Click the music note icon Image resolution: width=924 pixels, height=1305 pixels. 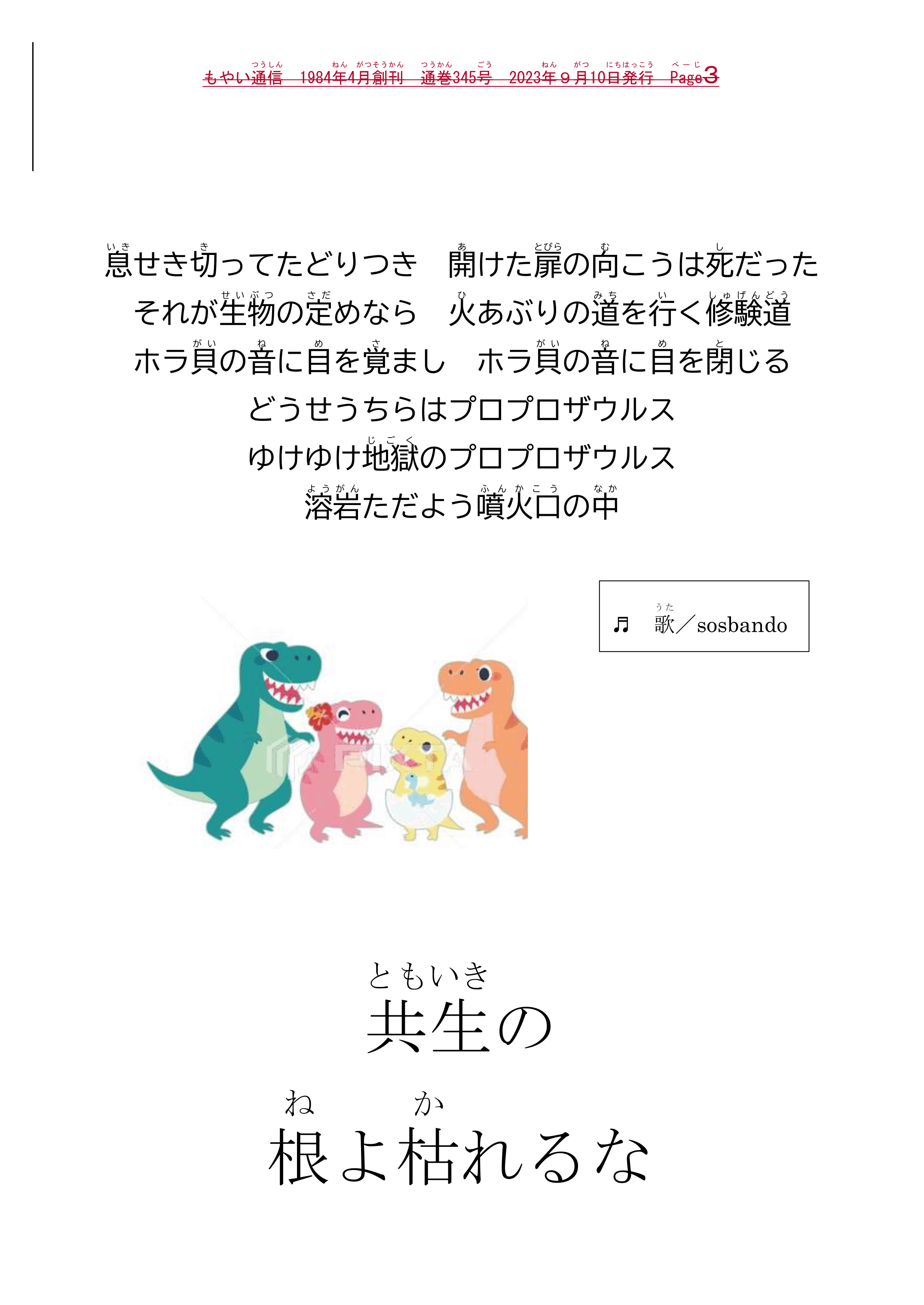point(621,625)
